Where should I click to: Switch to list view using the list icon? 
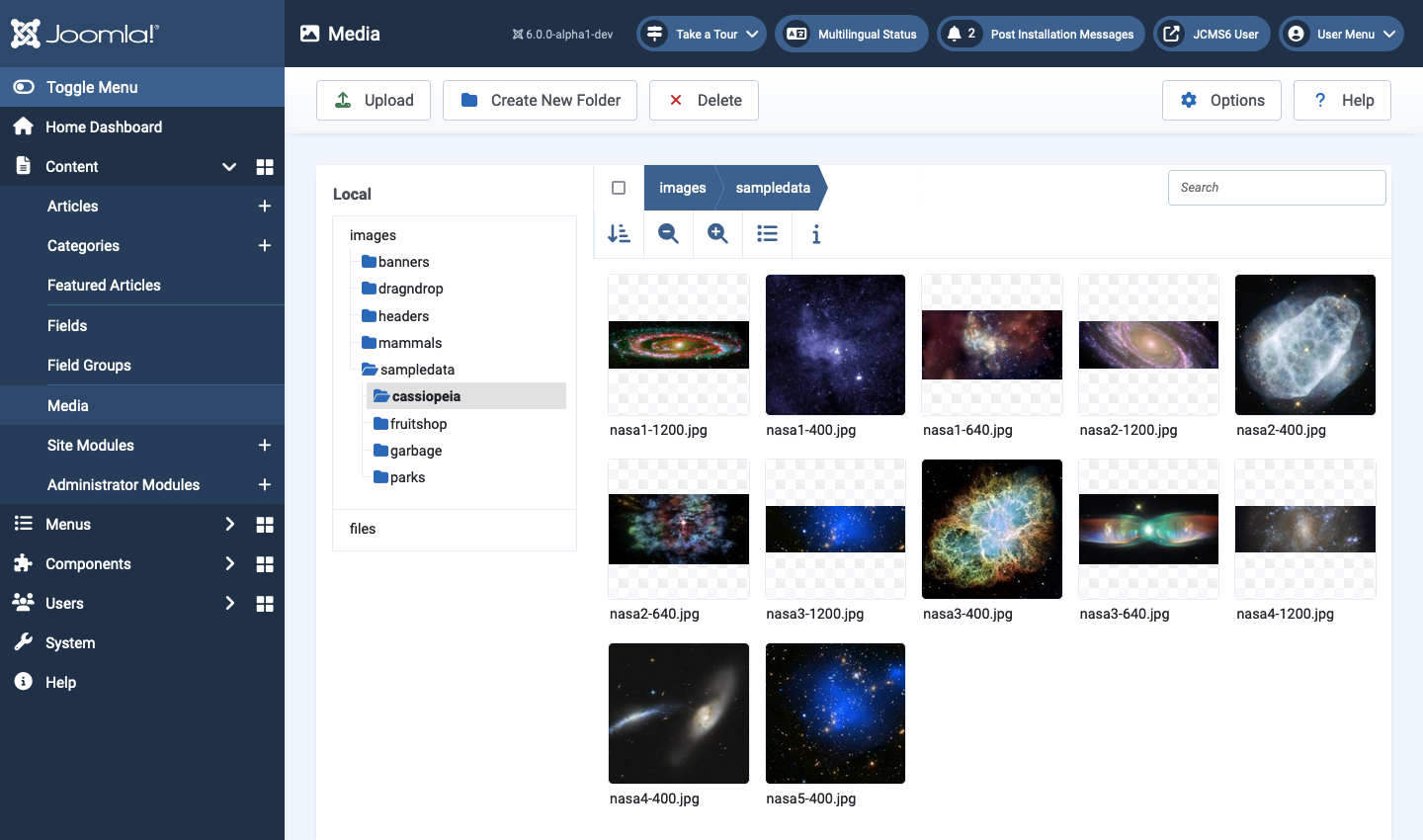(767, 234)
